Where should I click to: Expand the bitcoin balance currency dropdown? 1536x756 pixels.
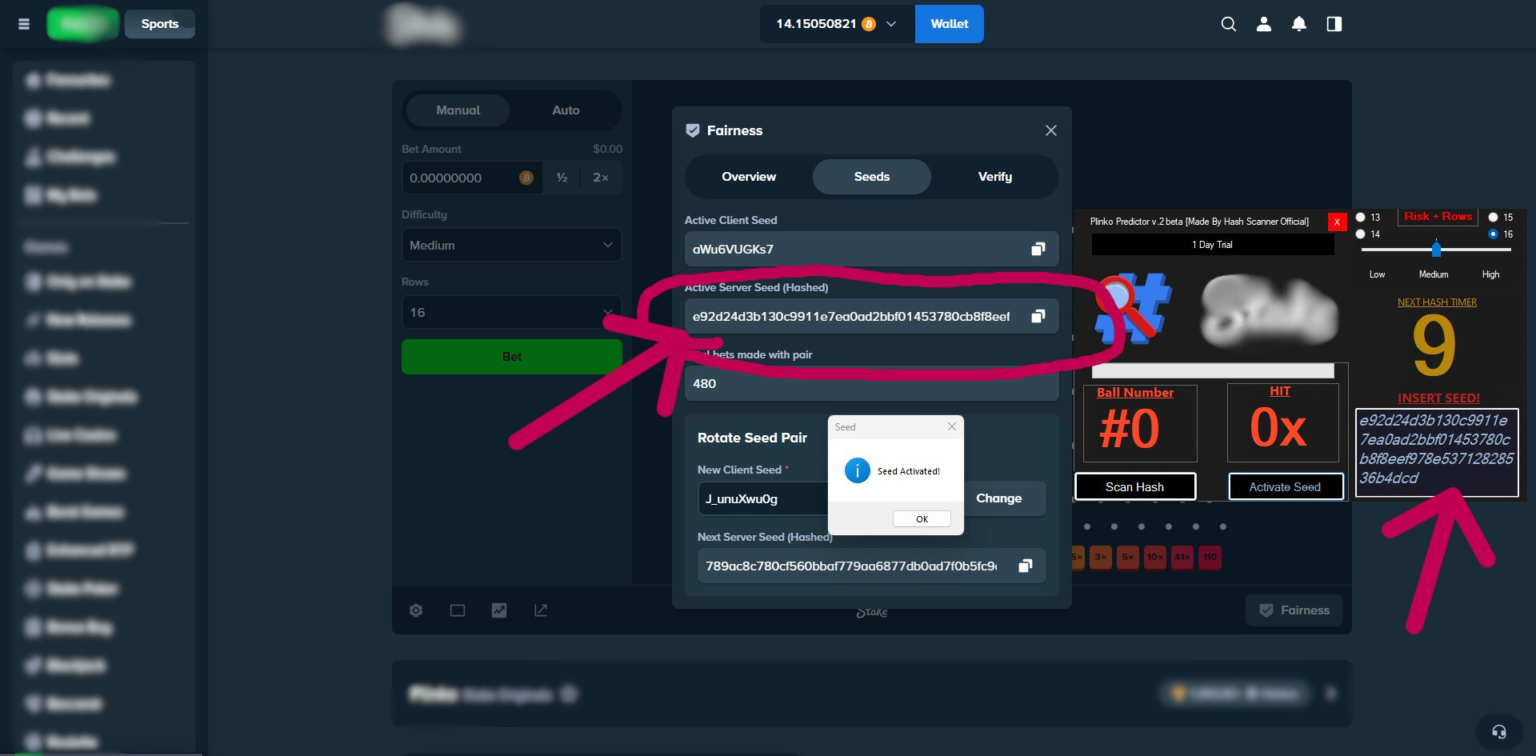(x=890, y=24)
